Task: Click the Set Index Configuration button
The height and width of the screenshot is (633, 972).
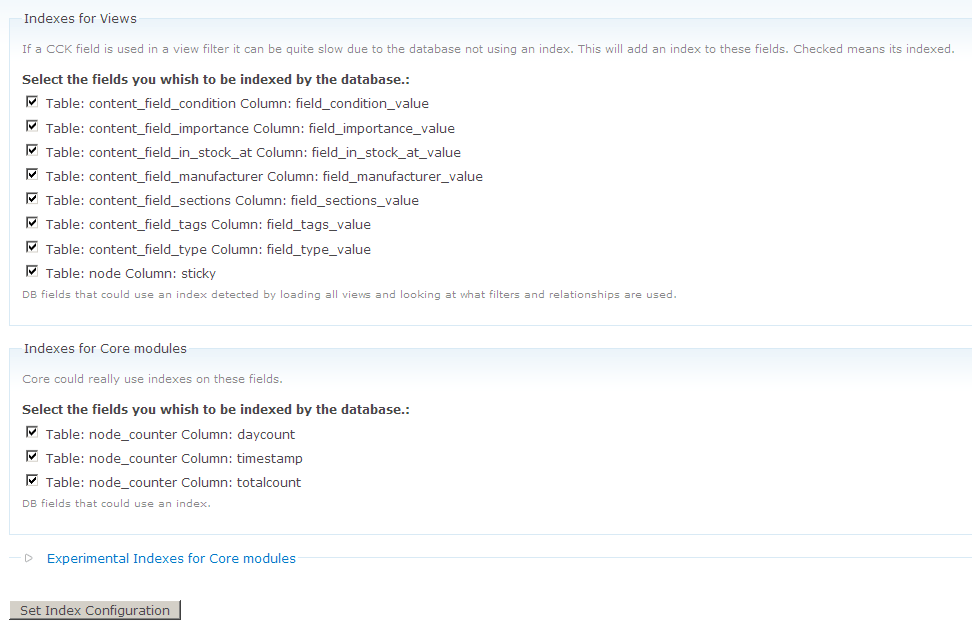Action: pyautogui.click(x=95, y=610)
